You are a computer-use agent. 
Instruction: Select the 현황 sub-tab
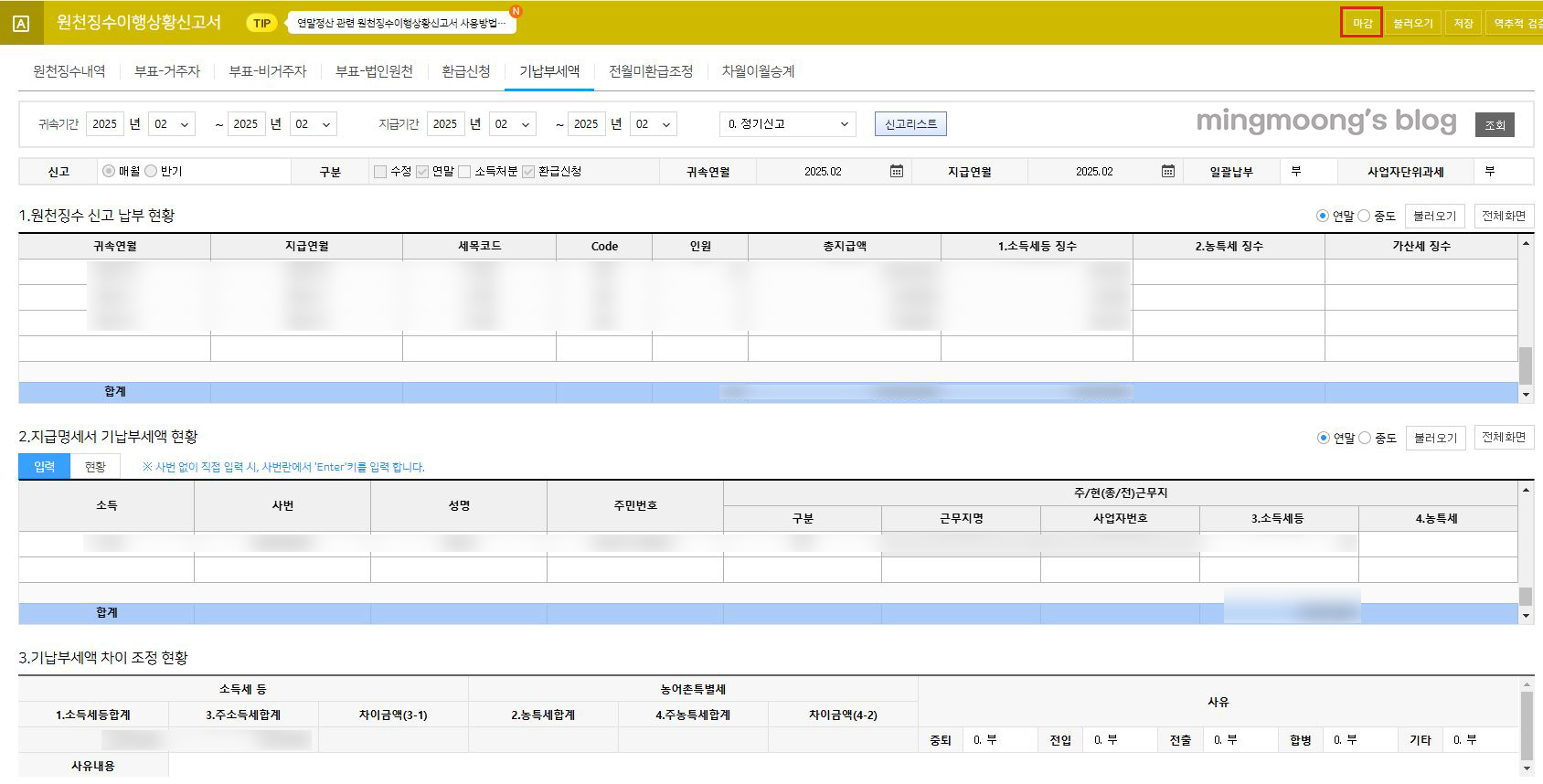(x=95, y=467)
